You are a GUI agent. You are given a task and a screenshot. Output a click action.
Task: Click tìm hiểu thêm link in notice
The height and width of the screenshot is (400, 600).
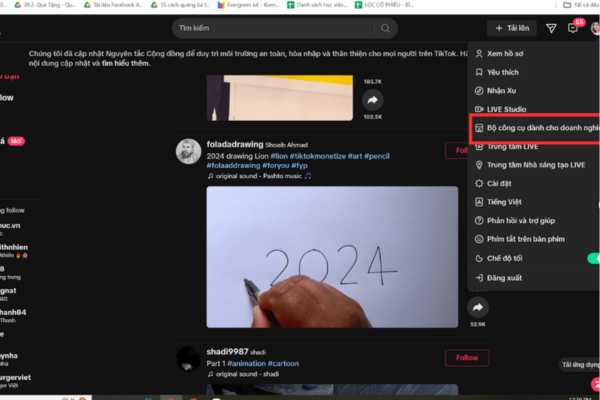(x=126, y=64)
